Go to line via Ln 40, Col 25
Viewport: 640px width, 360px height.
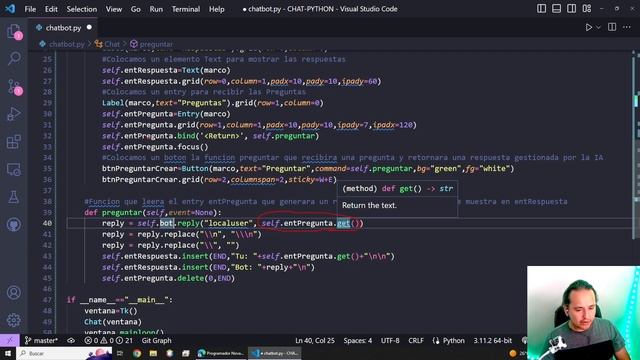click(315, 340)
